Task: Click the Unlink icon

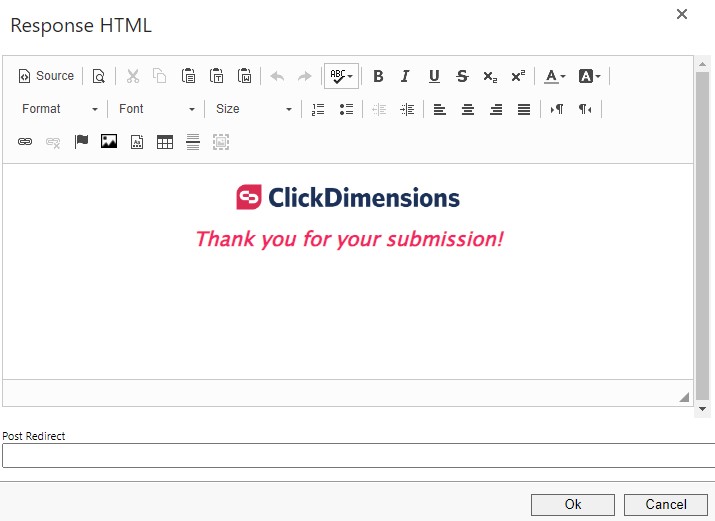Action: (53, 142)
